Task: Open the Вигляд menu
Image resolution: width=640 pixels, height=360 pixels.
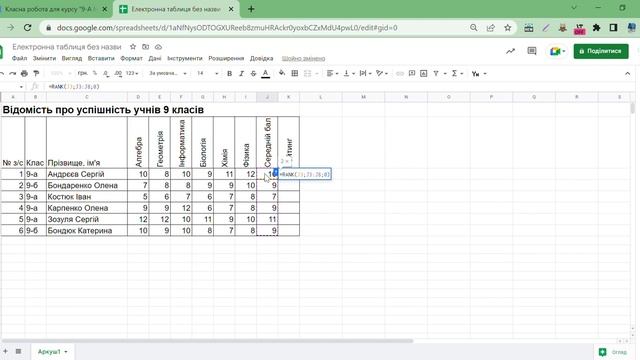Action: coord(72,58)
